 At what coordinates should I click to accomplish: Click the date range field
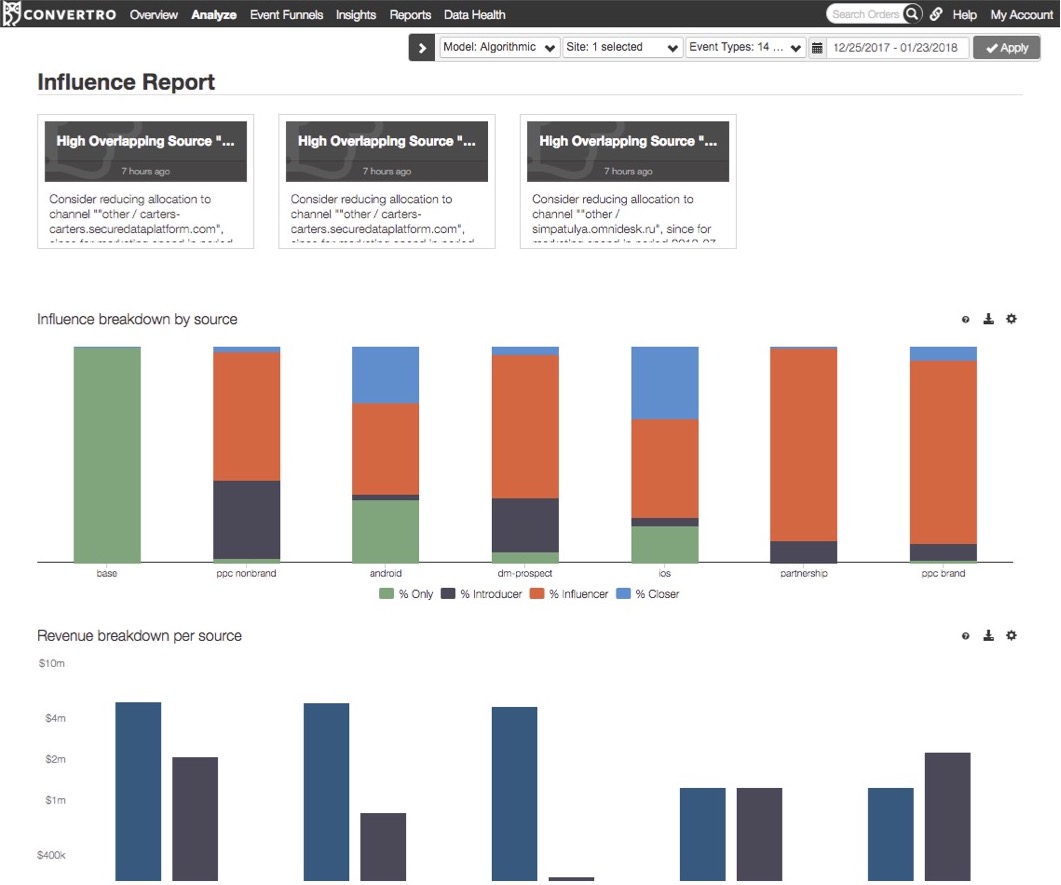tap(896, 47)
